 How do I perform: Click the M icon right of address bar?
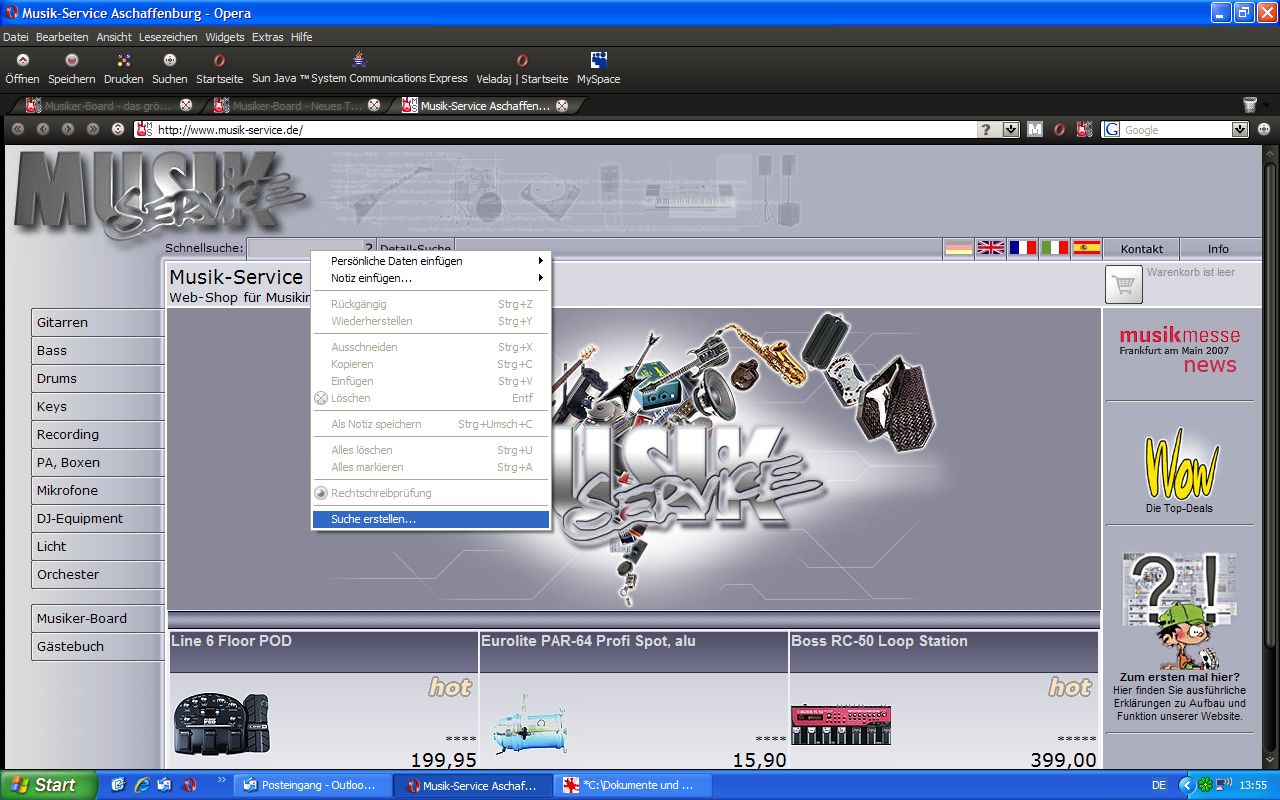[x=1035, y=129]
